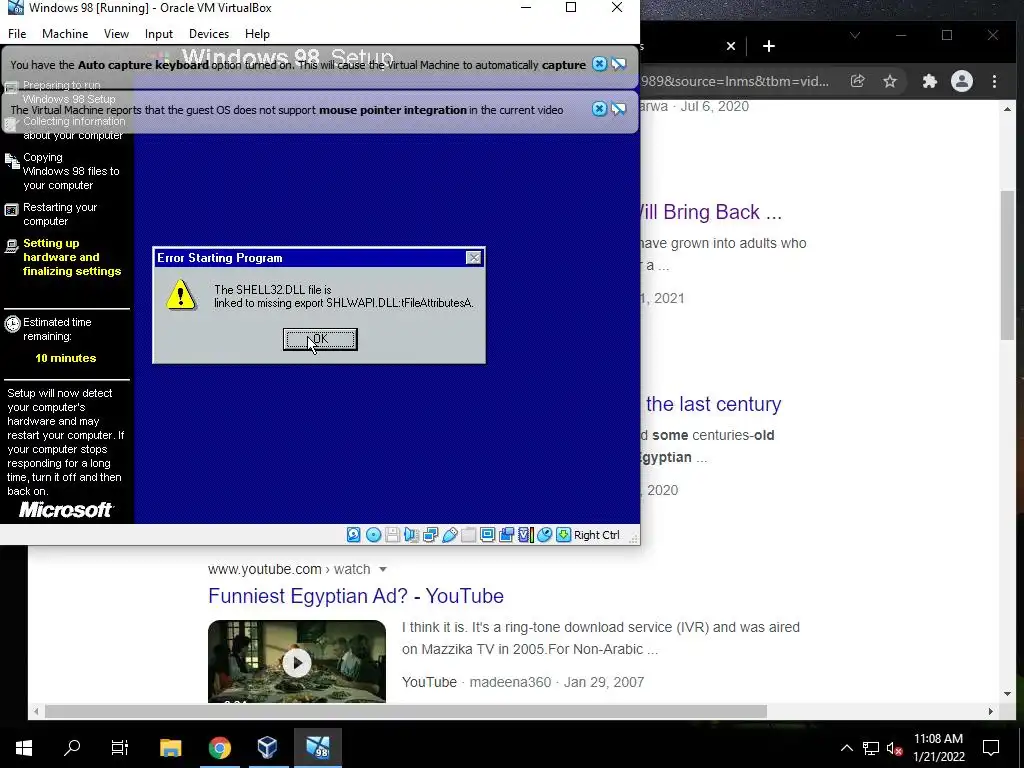
Task: Click the network adapter status icon
Action: (430, 535)
